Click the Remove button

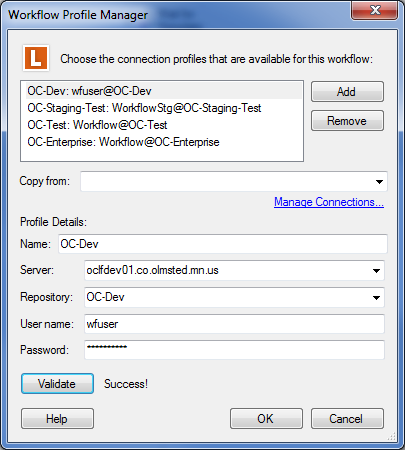tap(347, 121)
